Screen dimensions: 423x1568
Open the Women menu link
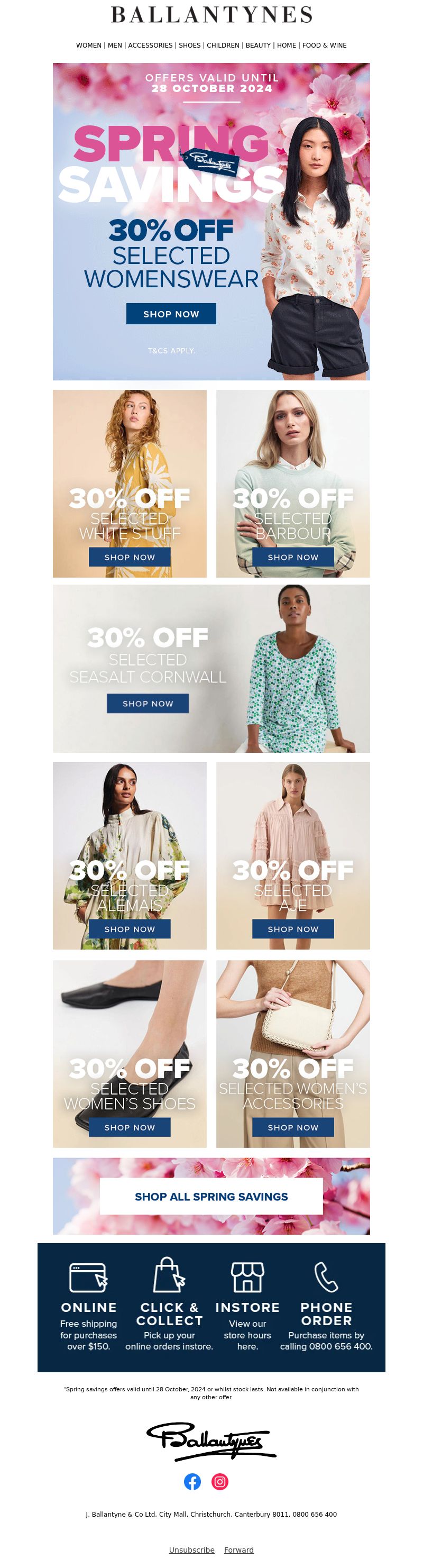click(89, 45)
